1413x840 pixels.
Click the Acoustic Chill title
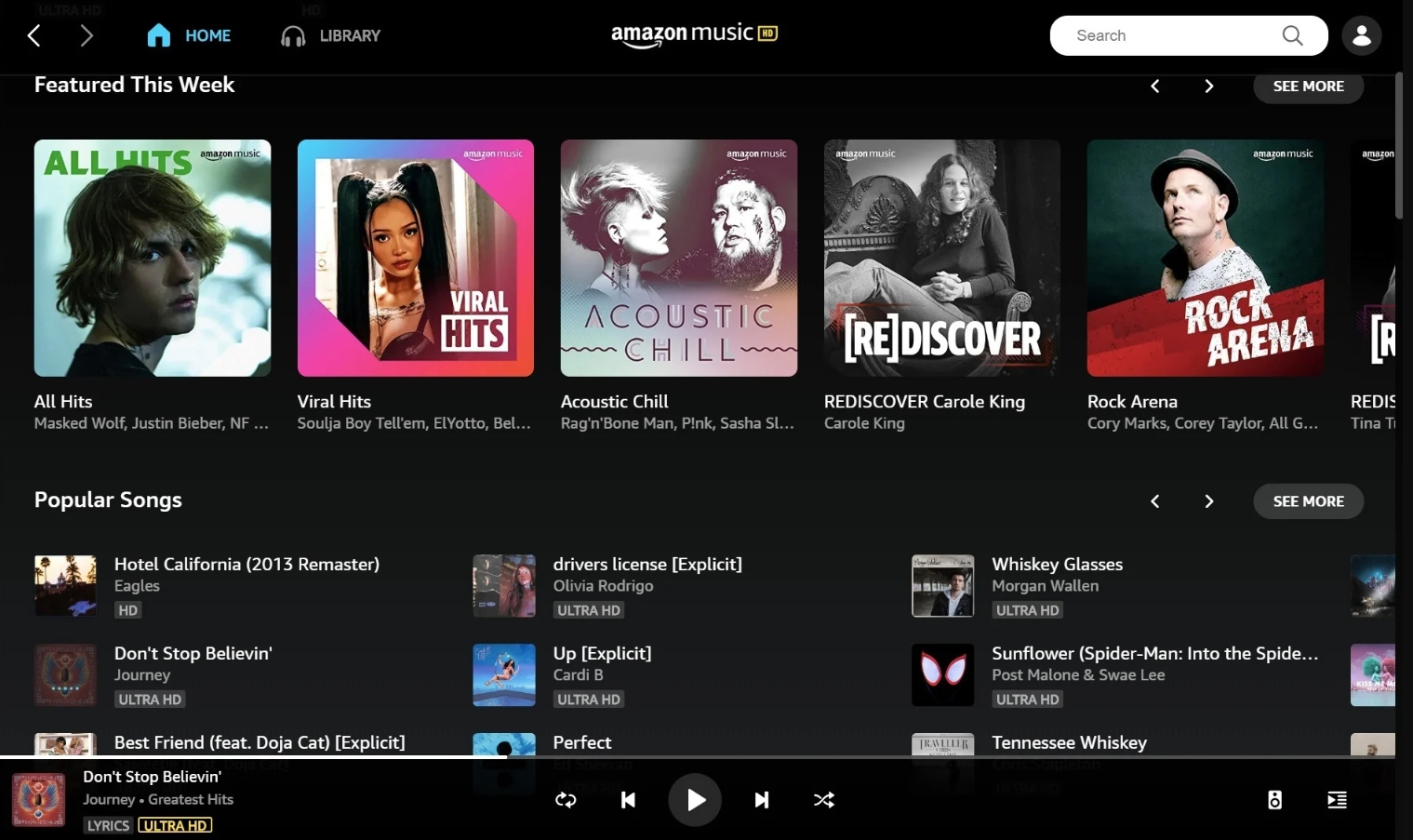(x=614, y=402)
